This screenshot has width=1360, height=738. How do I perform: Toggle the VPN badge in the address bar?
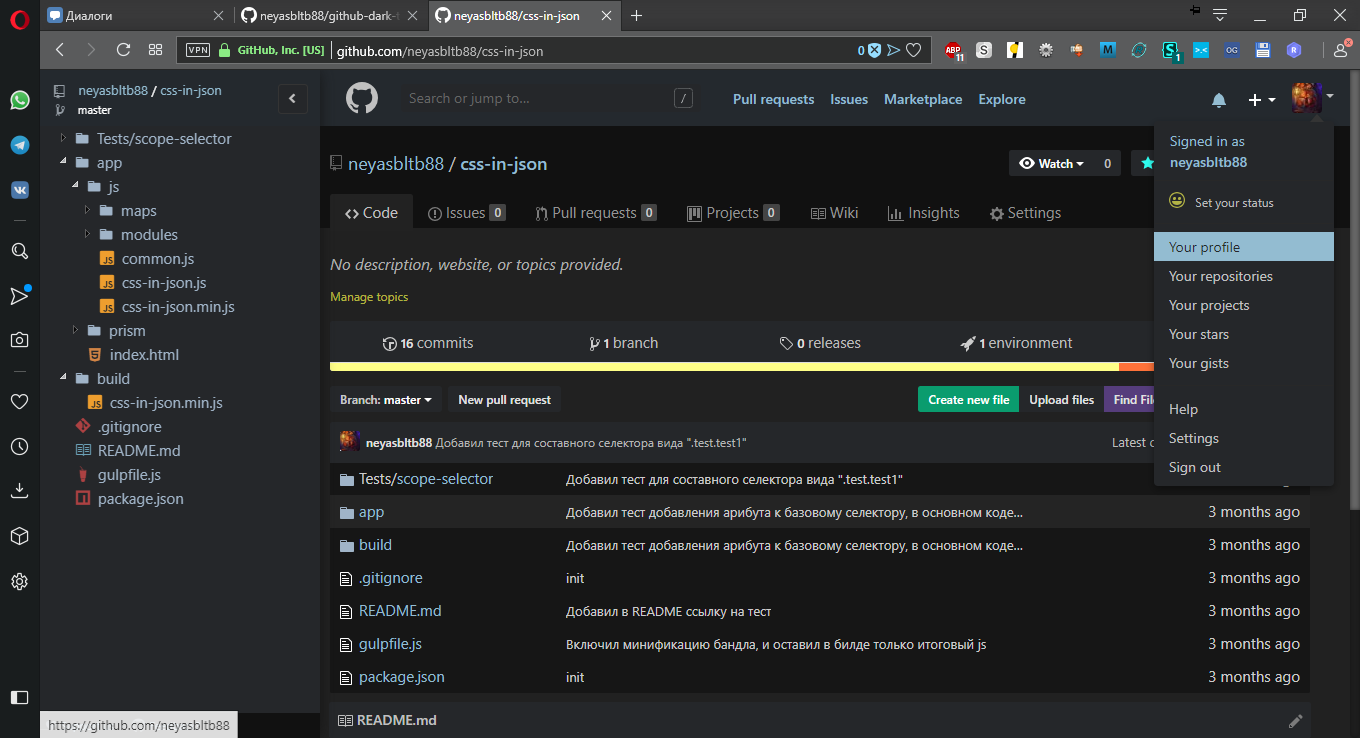point(198,50)
